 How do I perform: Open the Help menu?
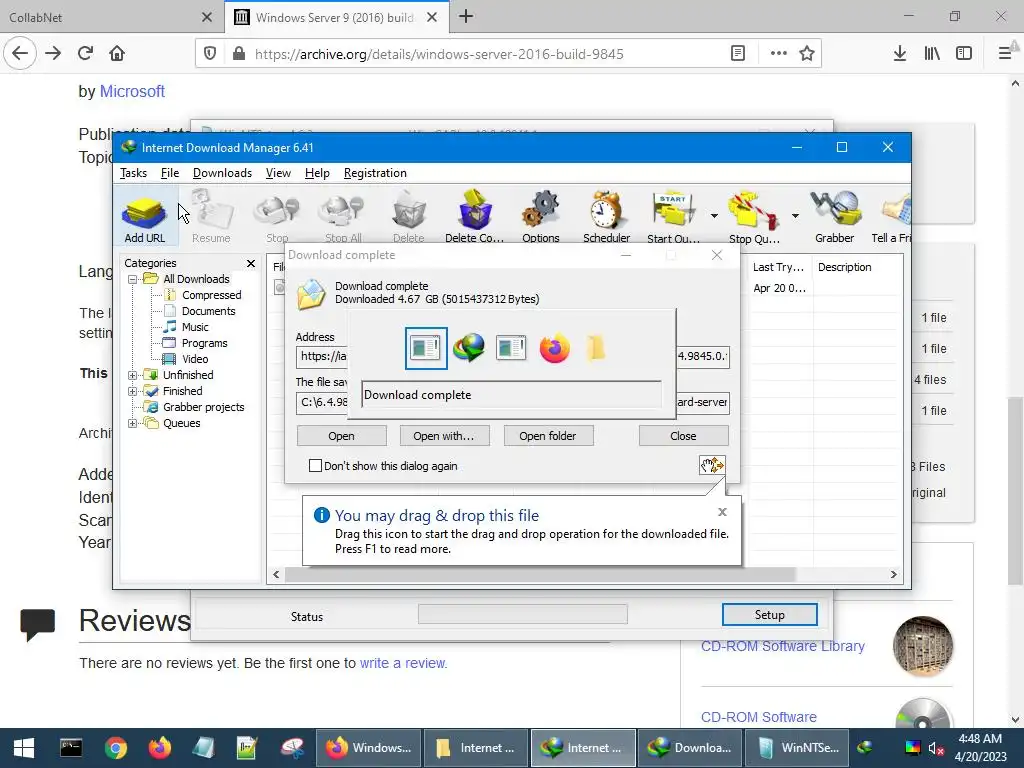pos(317,173)
